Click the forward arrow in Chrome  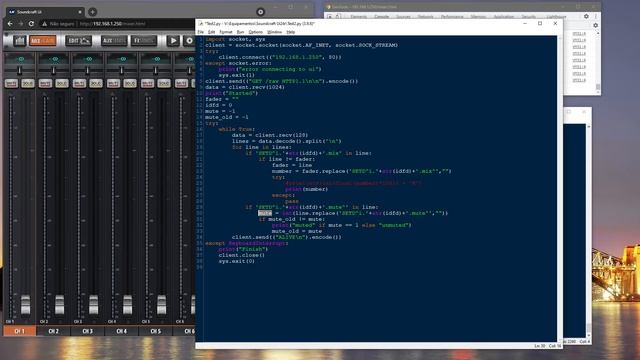[x=21, y=24]
